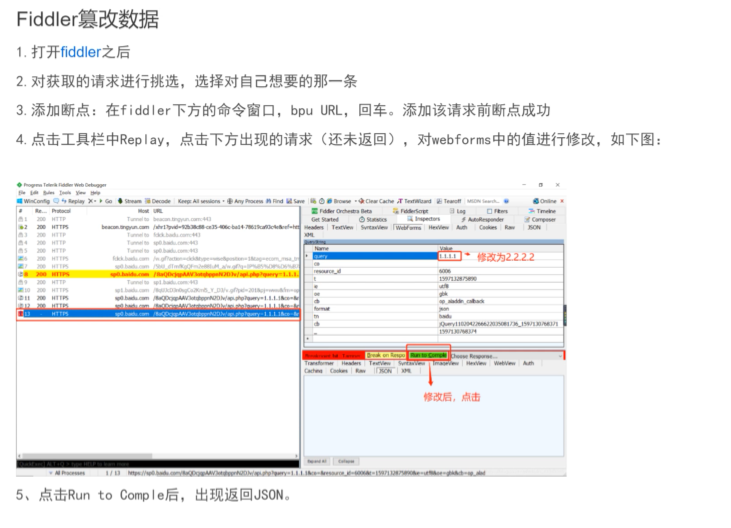Image resolution: width=731 pixels, height=528 pixels.
Task: Click the camera screenshot toolbar icon
Action: [313, 201]
